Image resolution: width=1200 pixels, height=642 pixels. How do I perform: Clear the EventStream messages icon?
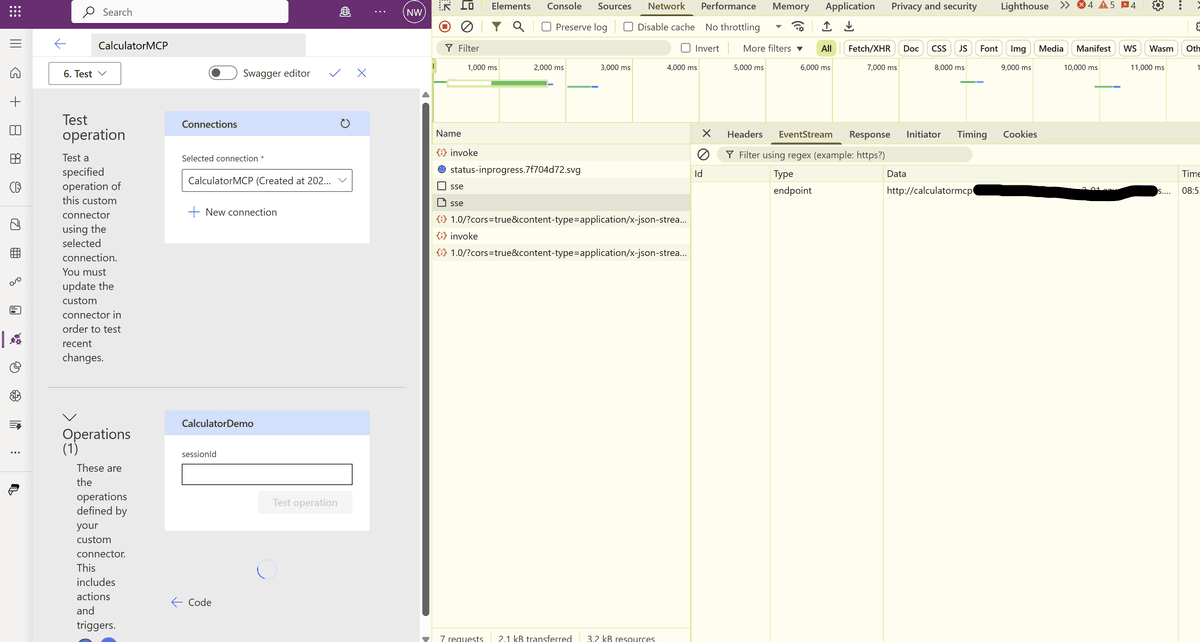(x=703, y=154)
